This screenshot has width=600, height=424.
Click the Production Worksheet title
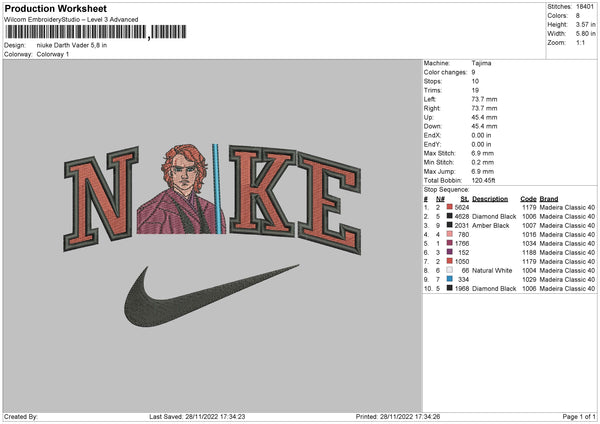pos(55,8)
